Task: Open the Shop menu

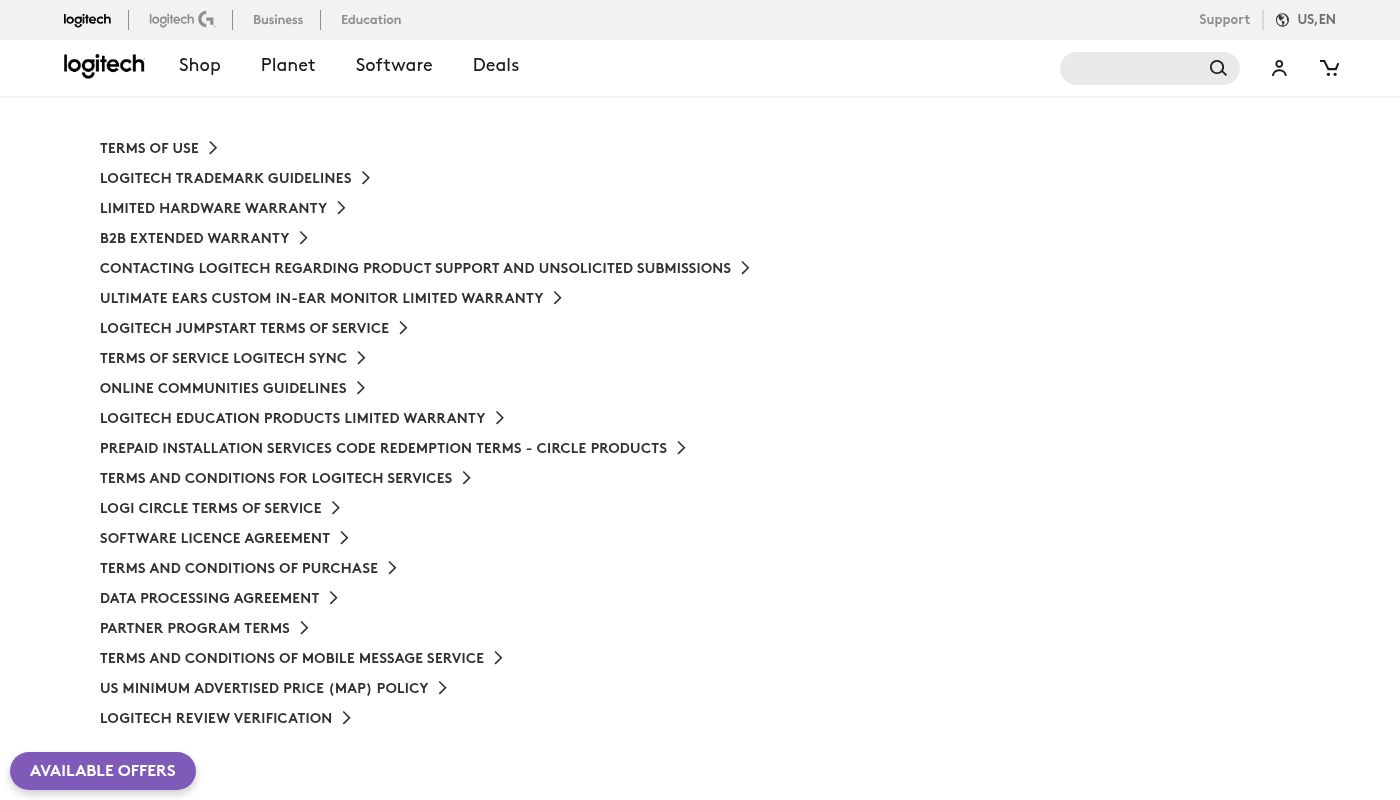Action: [199, 66]
